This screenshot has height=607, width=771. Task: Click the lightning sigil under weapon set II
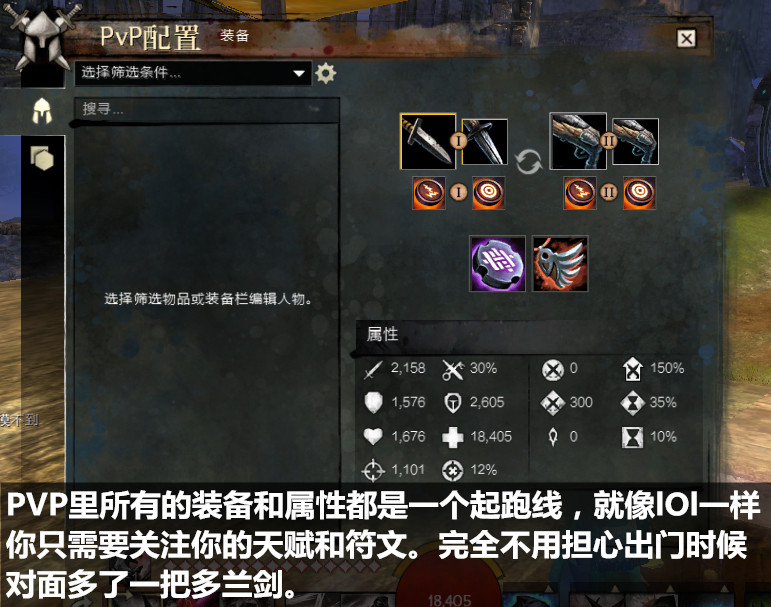(x=580, y=192)
